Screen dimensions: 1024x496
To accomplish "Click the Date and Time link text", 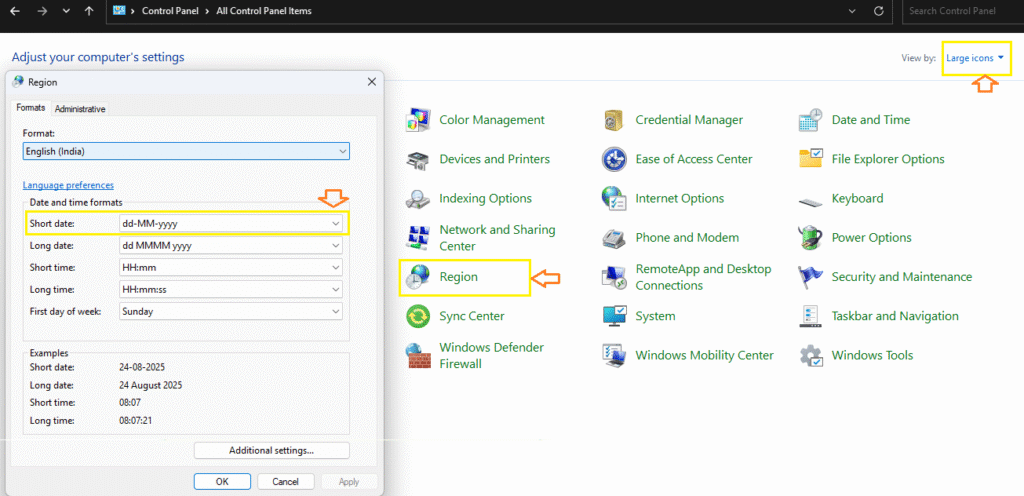I will tap(871, 120).
